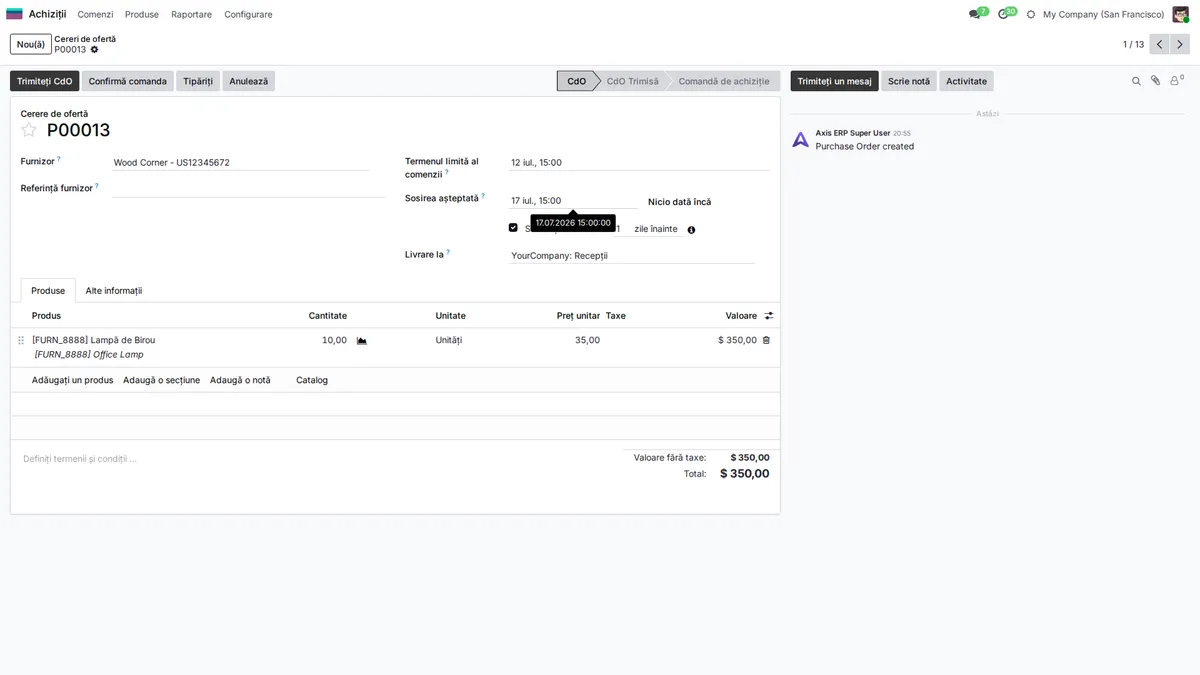Click Confirmă comanda button
The width and height of the screenshot is (1200, 675).
tap(128, 81)
